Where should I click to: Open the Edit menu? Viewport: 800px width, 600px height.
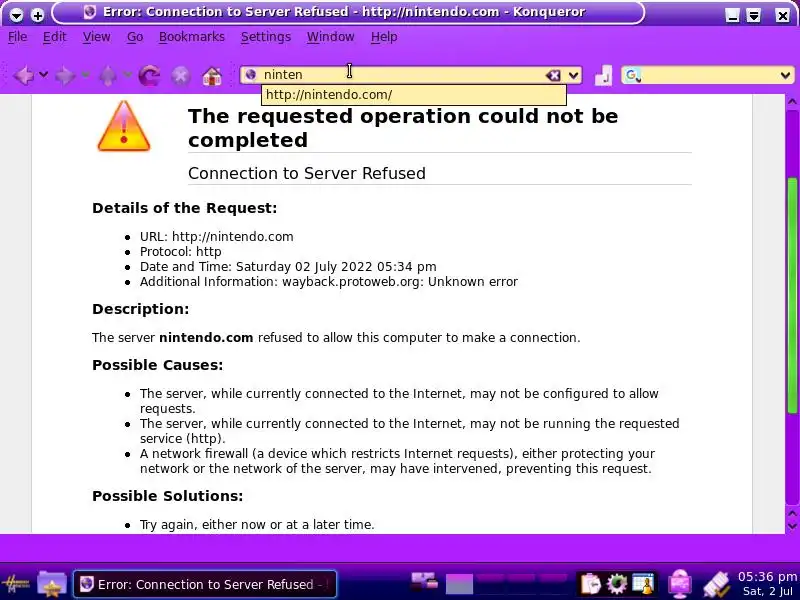point(55,37)
